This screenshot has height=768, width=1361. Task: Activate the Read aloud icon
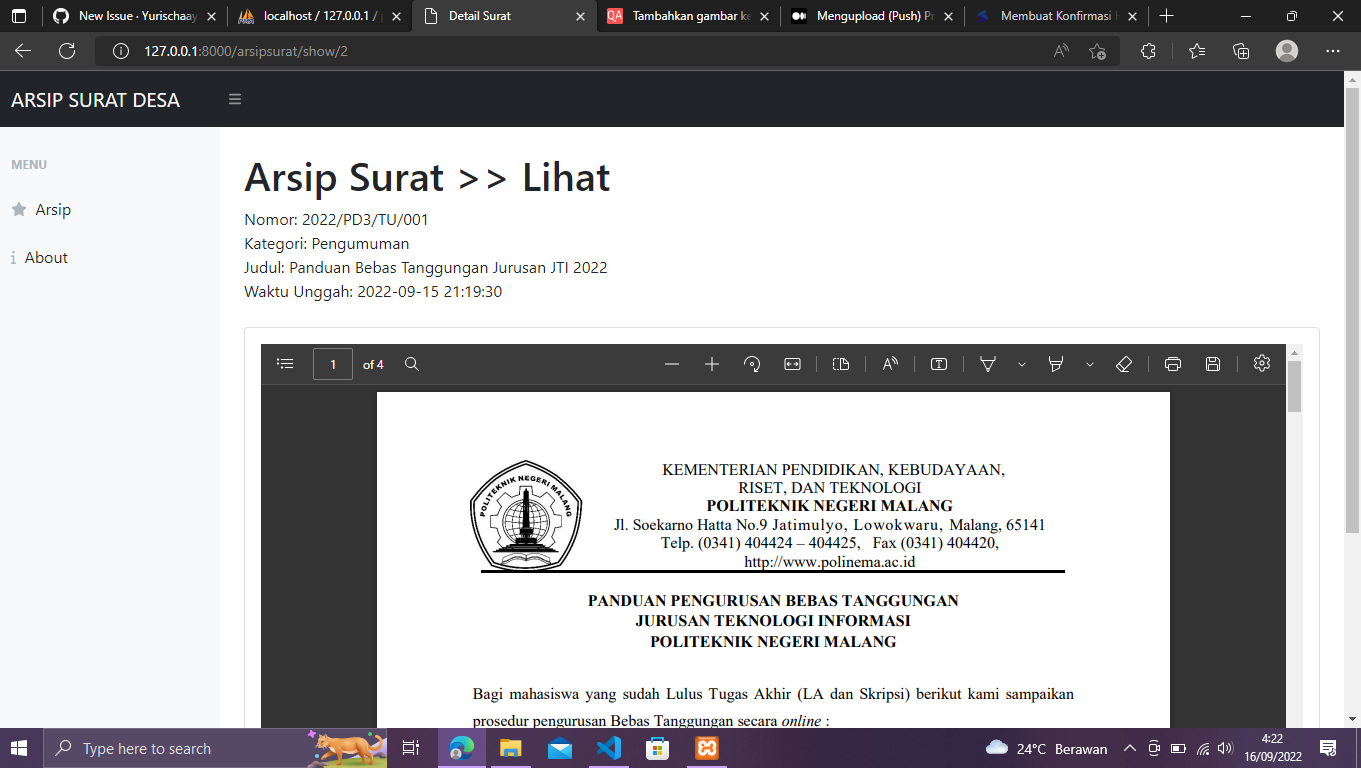[x=889, y=364]
